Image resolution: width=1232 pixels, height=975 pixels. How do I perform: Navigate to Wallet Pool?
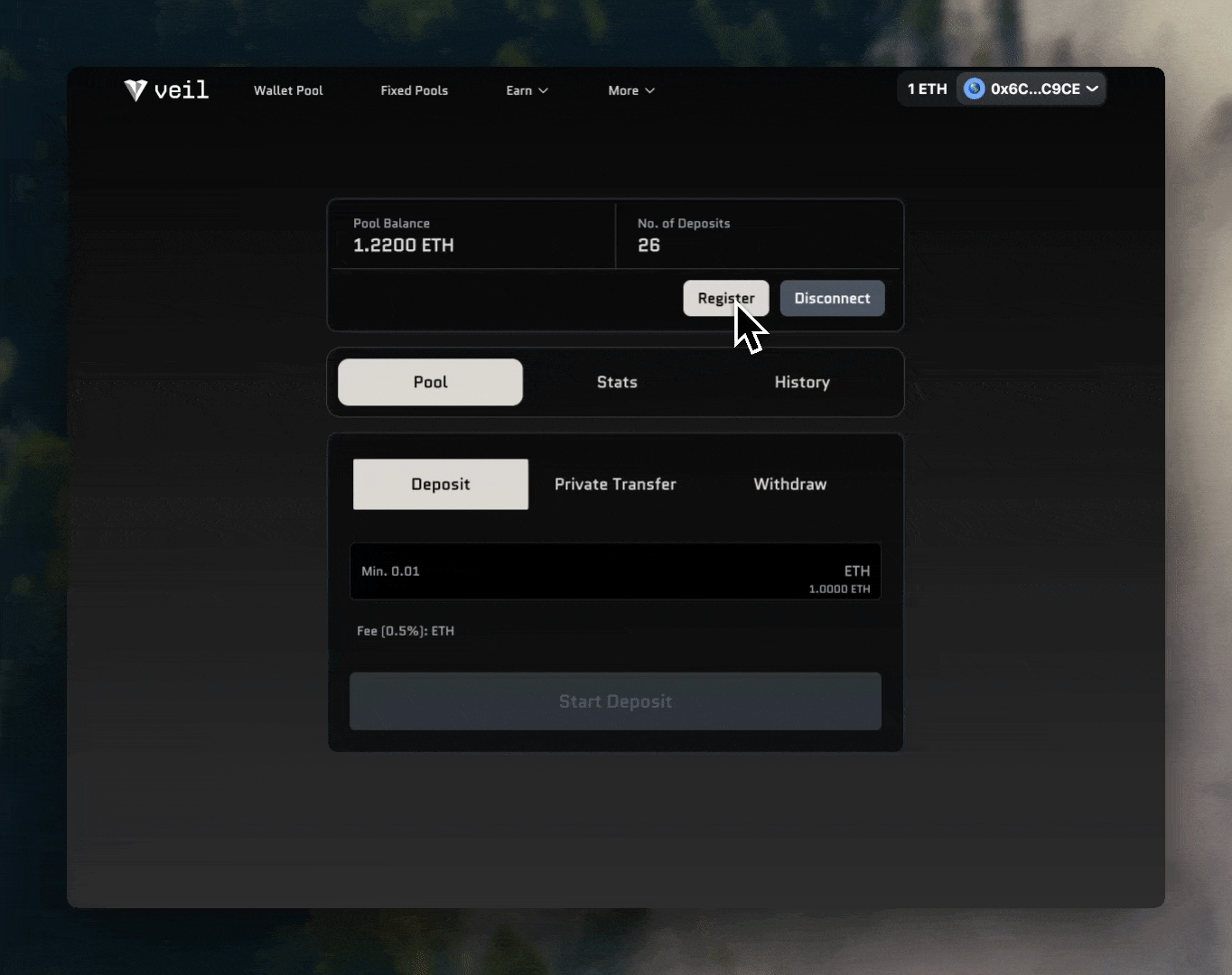pos(287,90)
